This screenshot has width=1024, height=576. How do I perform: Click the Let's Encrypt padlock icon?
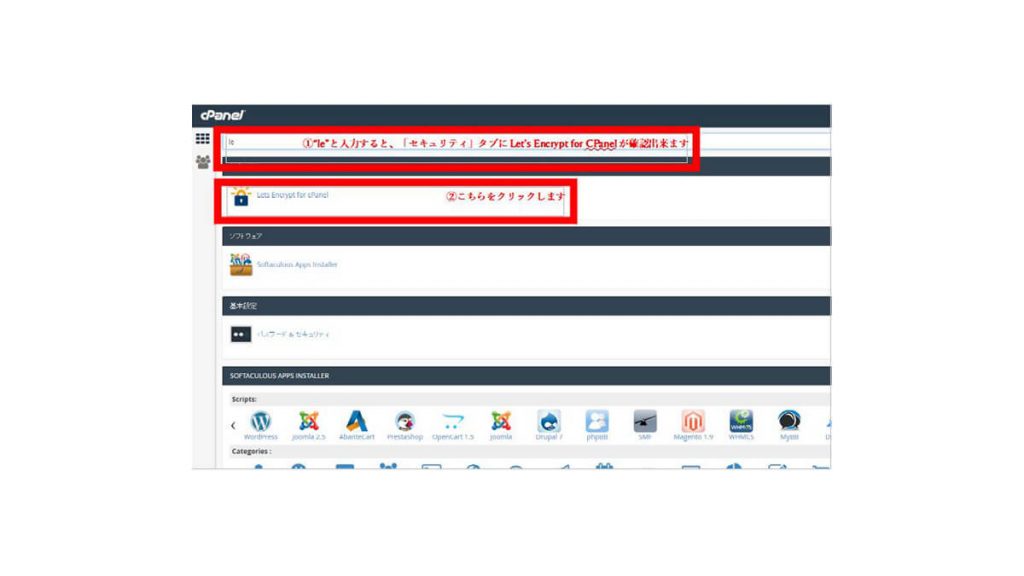[x=240, y=197]
